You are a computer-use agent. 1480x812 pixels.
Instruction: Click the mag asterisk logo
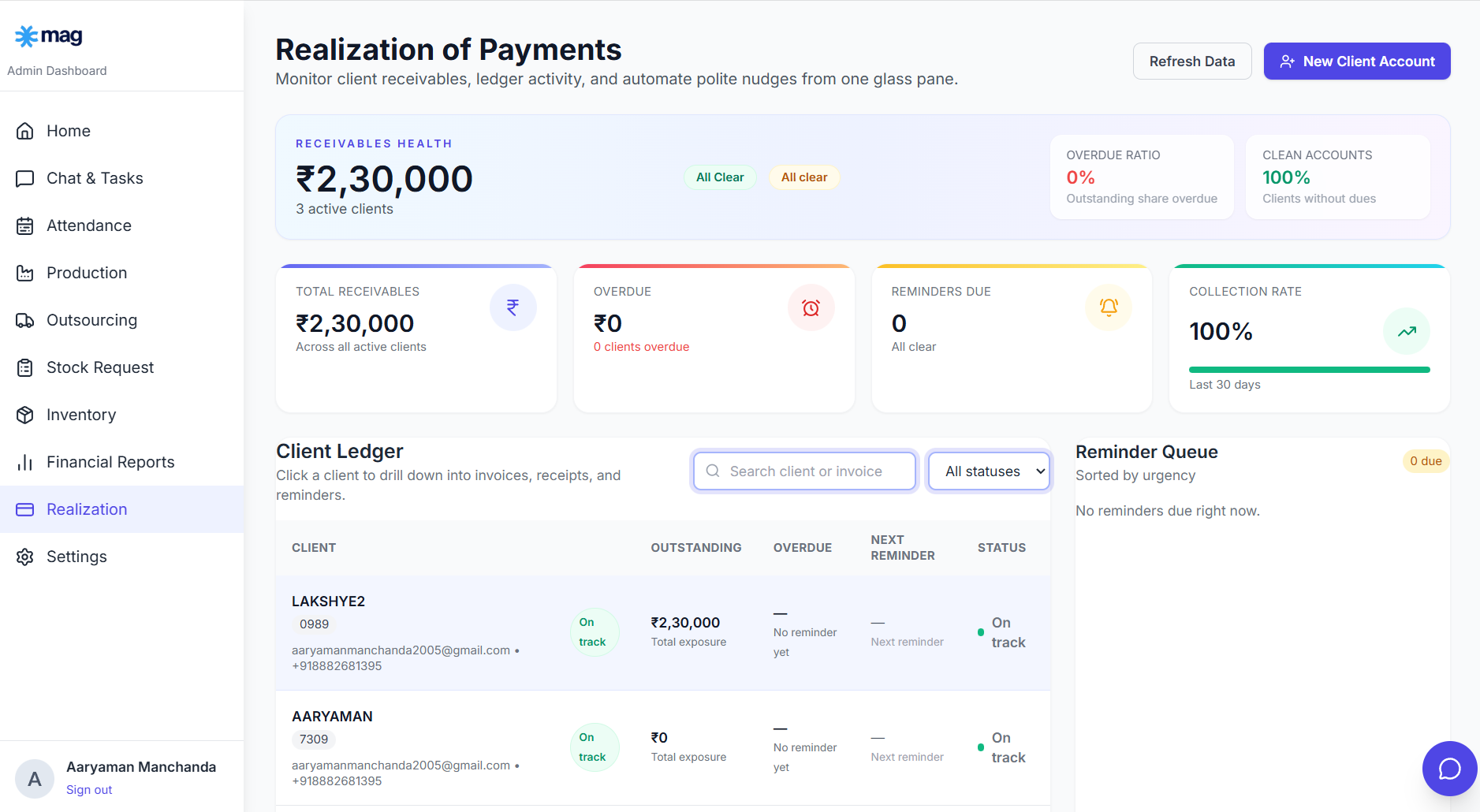[x=26, y=35]
